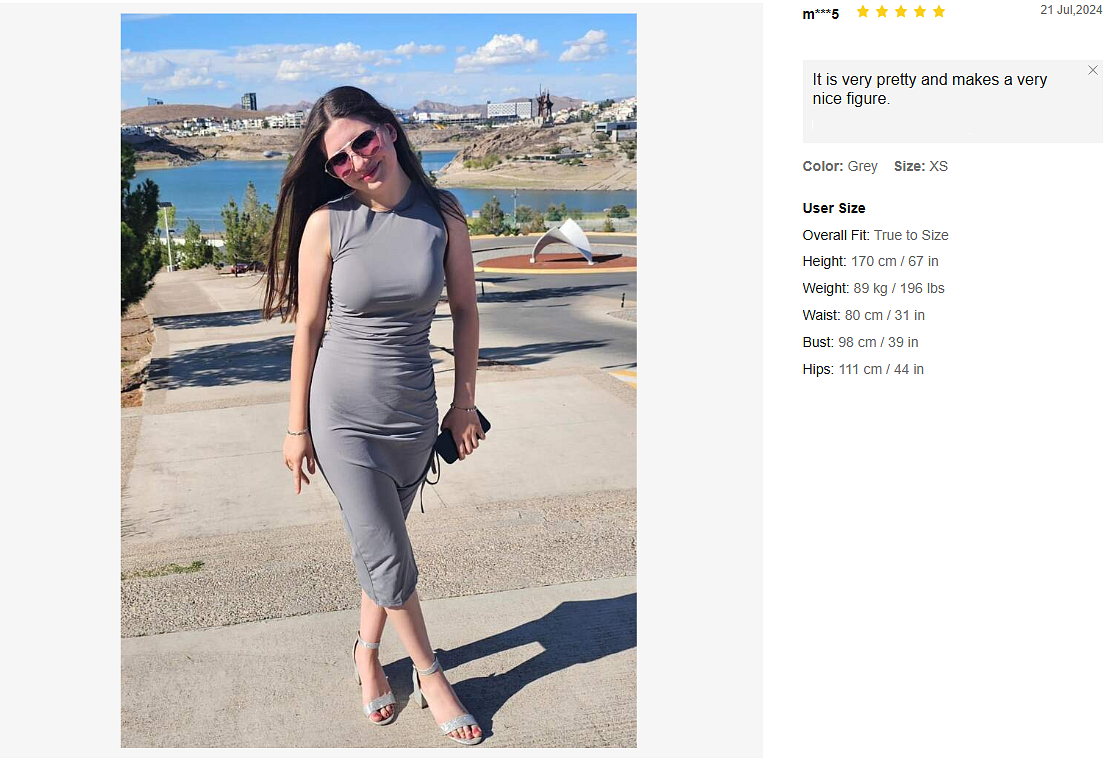
Task: Click the Size: XS label
Action: 921,166
